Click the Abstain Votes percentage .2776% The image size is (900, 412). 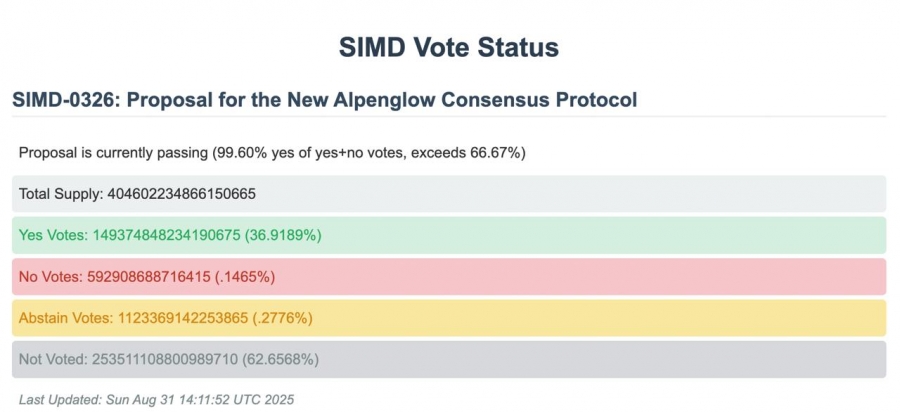[282, 318]
